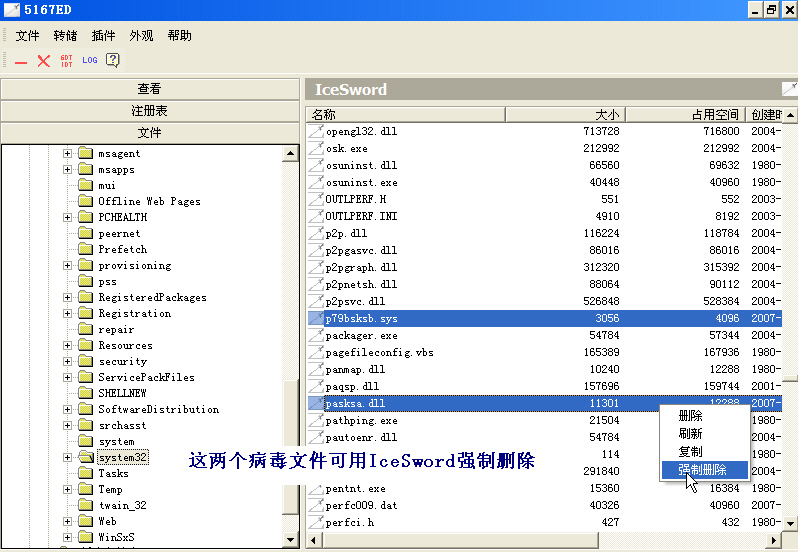Viewport: 798px width, 552px height.
Task: Click the IceSword header corner icon
Action: point(789,89)
